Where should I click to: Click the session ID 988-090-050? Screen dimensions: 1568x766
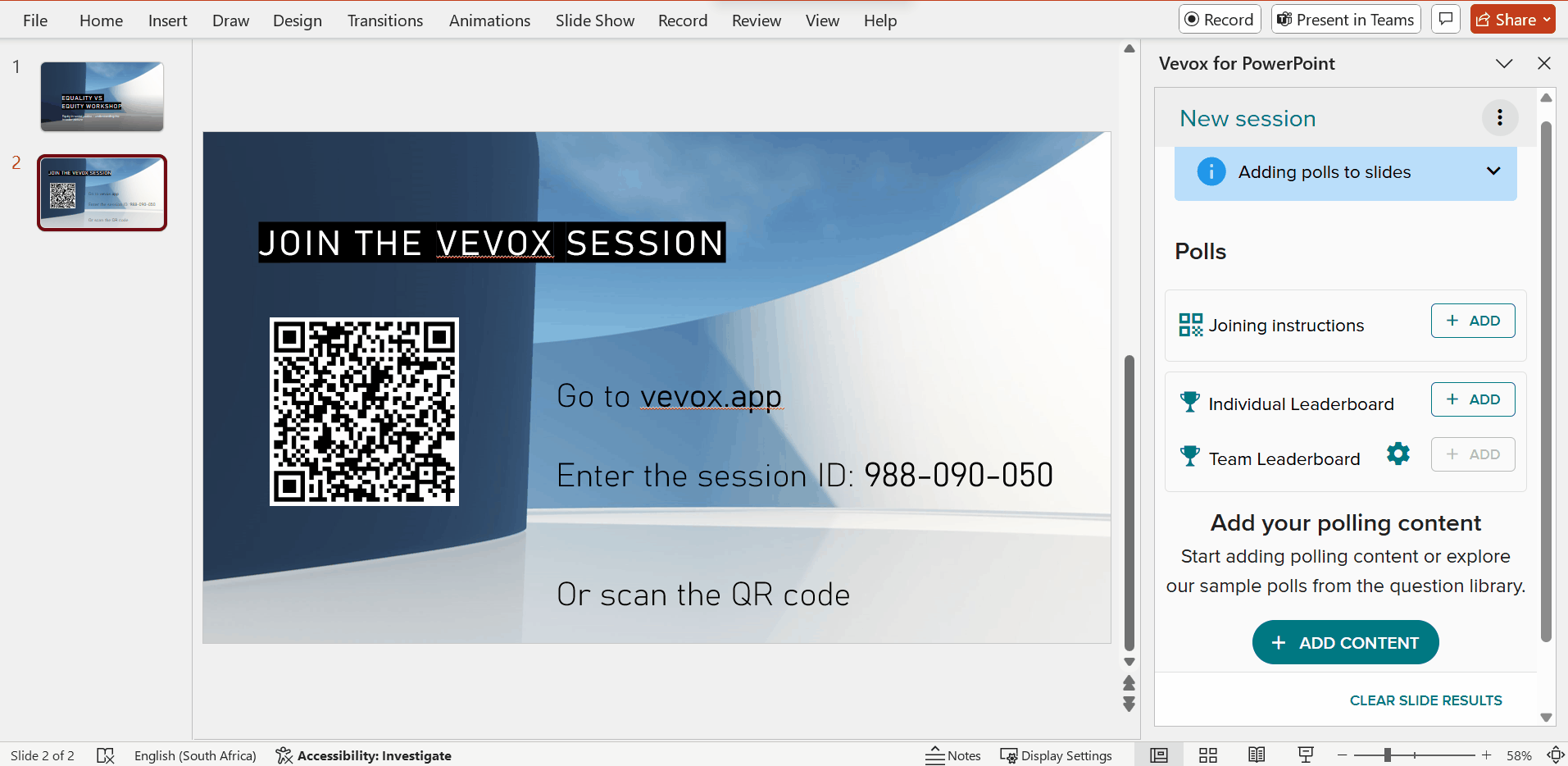958,475
